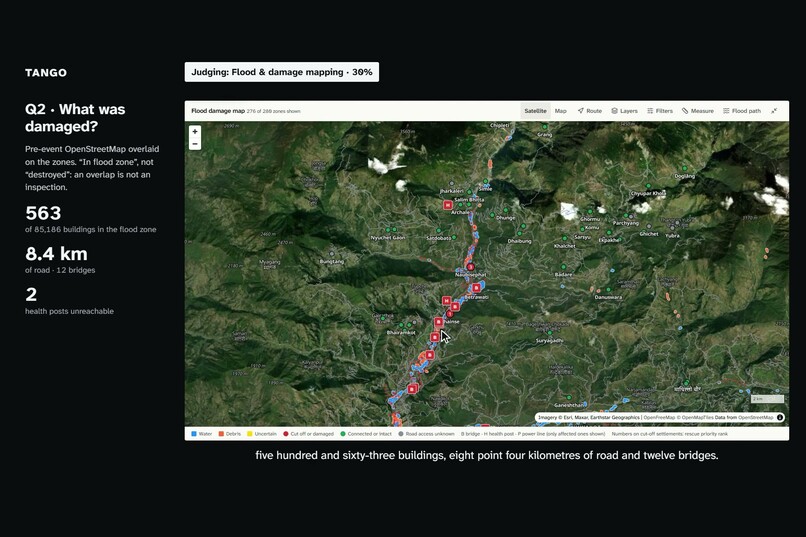Click the red 'Cut off or damaged' legend dot
Viewport: 806px width, 537px height.
click(286, 434)
